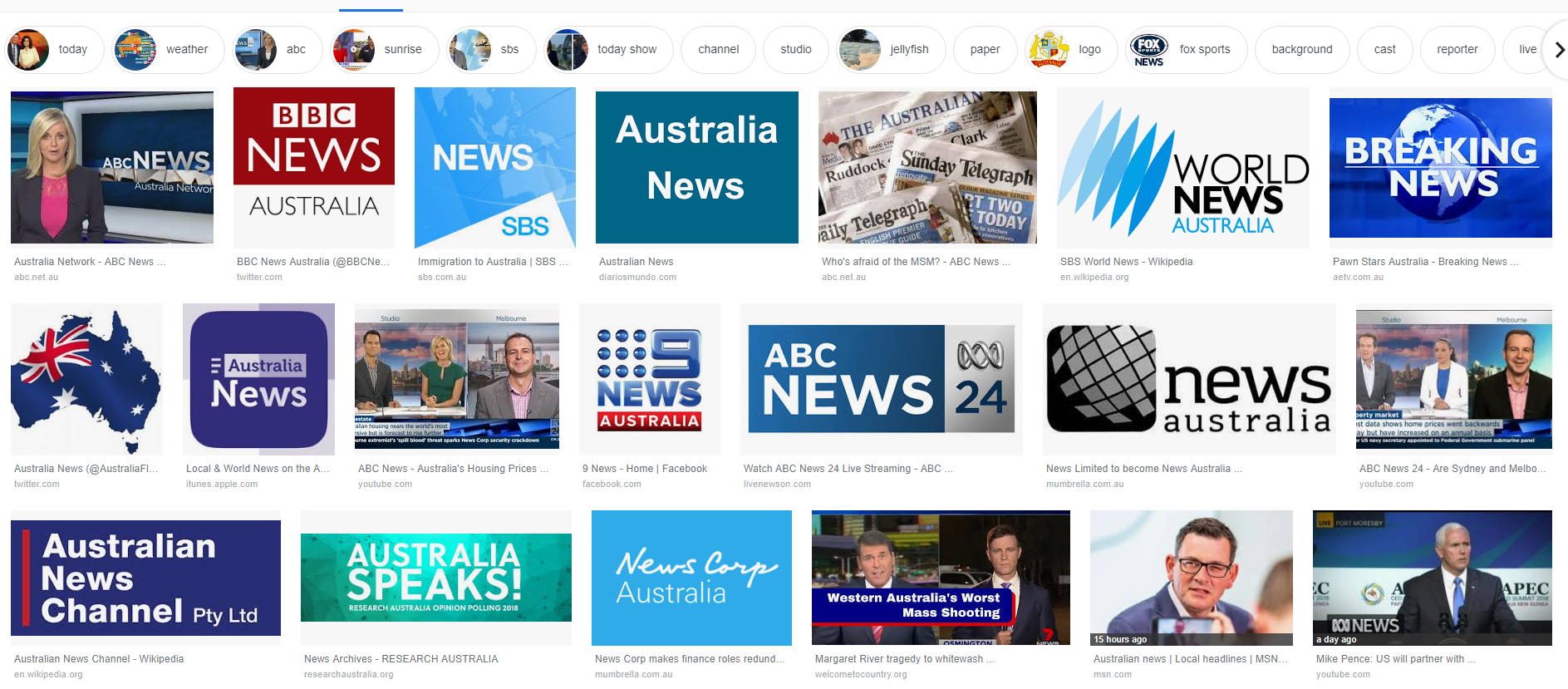Open 'Who's afraid of the MSM?' link
The width and height of the screenshot is (1568, 689).
(x=916, y=262)
